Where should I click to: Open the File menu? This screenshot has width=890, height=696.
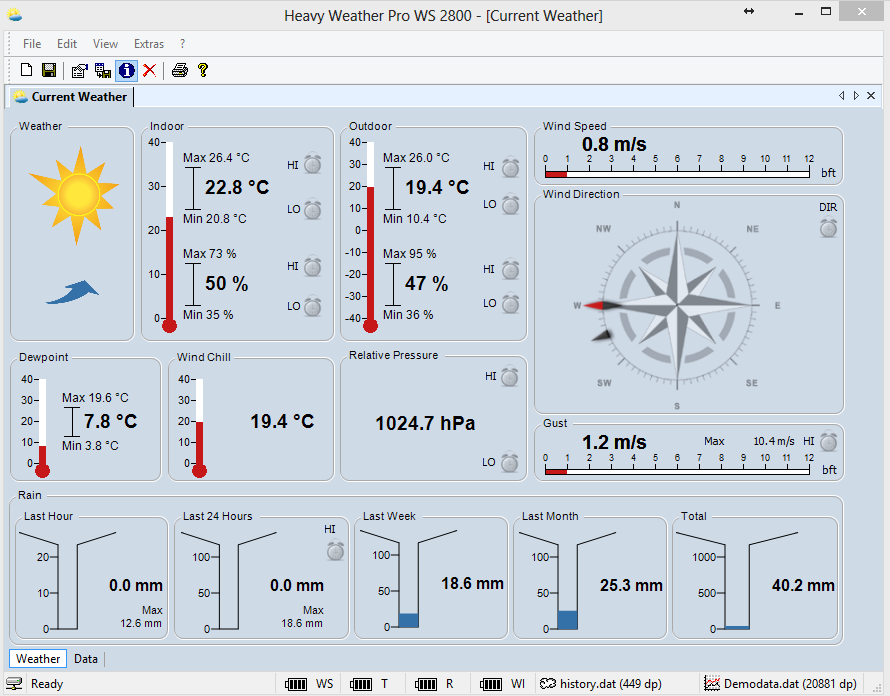click(32, 44)
